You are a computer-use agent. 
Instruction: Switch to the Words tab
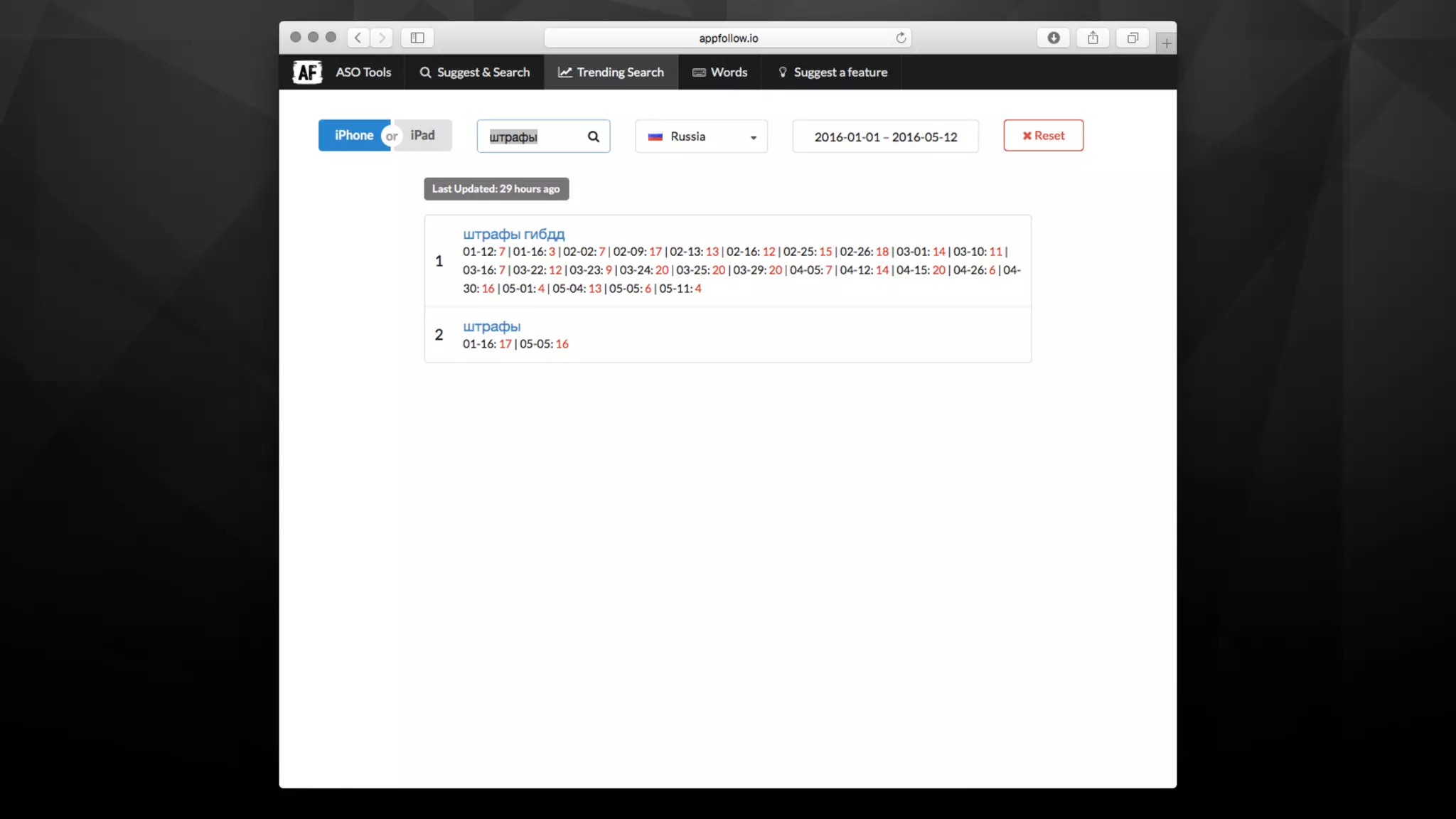tap(720, 72)
